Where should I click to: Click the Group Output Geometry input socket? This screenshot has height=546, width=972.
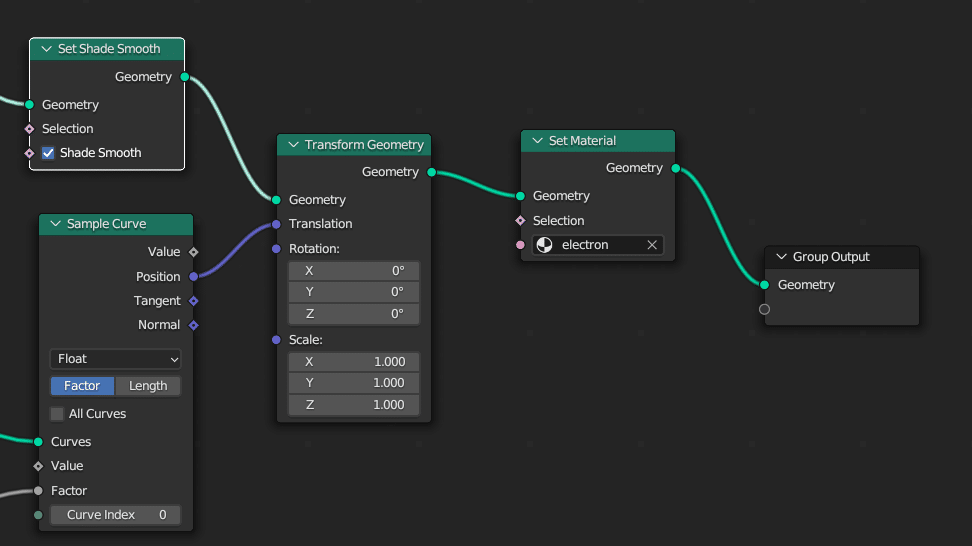coord(765,285)
